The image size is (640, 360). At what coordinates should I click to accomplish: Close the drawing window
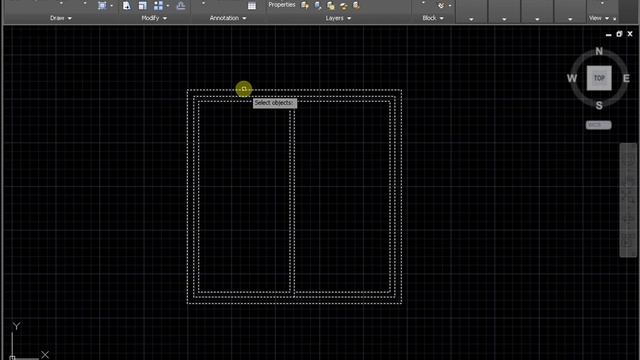[x=630, y=34]
